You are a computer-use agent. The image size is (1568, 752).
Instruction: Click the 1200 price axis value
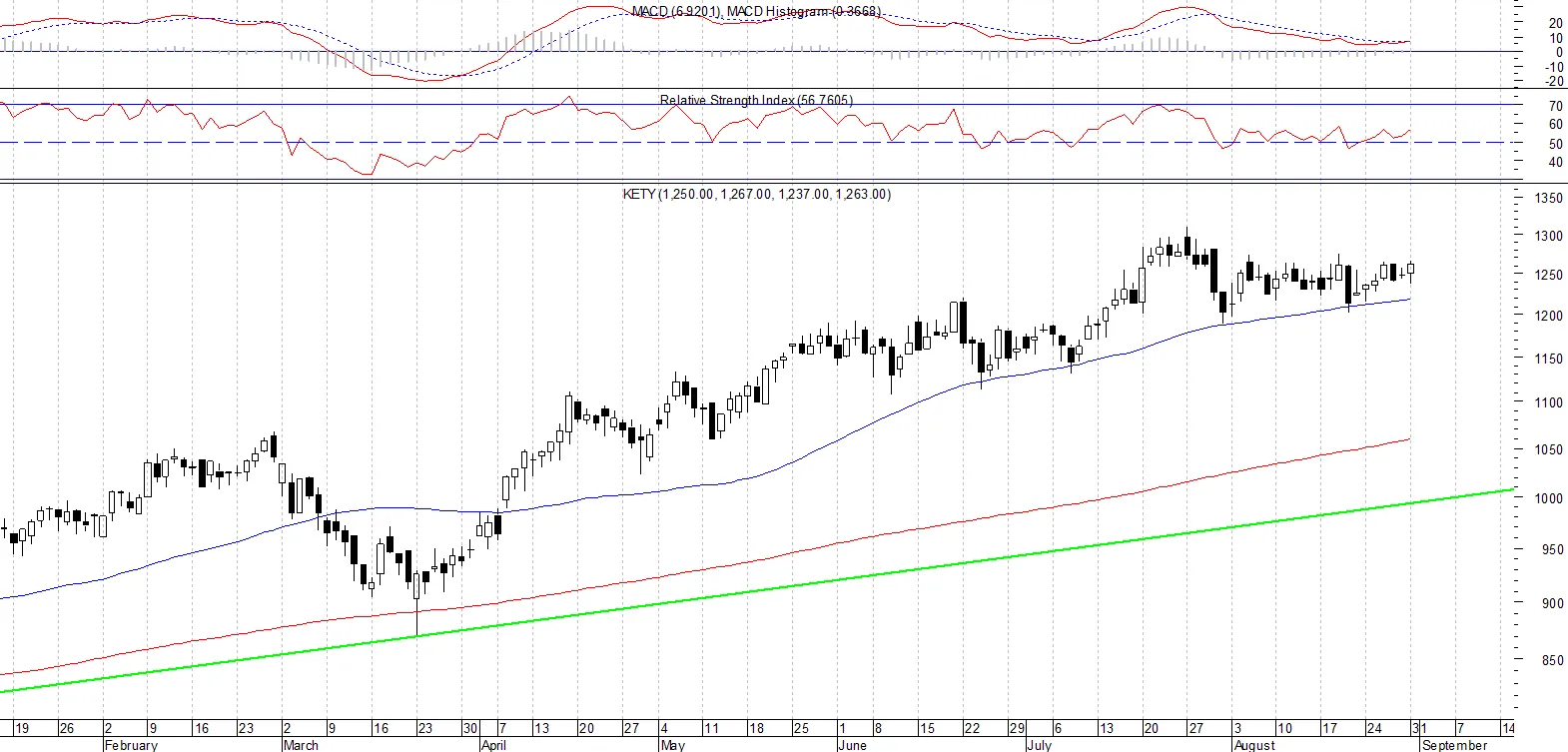coord(1549,316)
